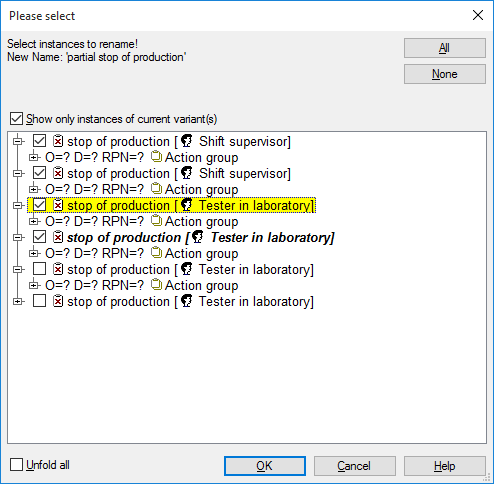Check the last collapsed Tester in laboratory entry
The height and width of the screenshot is (484, 494).
point(39,301)
